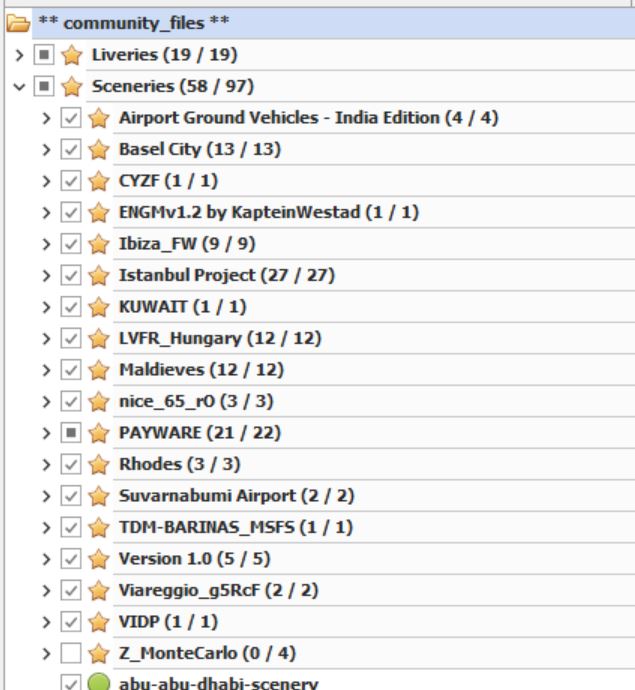Screen dimensions: 635x690
Task: Click the star icon beside VIDP
Action: coord(99,622)
